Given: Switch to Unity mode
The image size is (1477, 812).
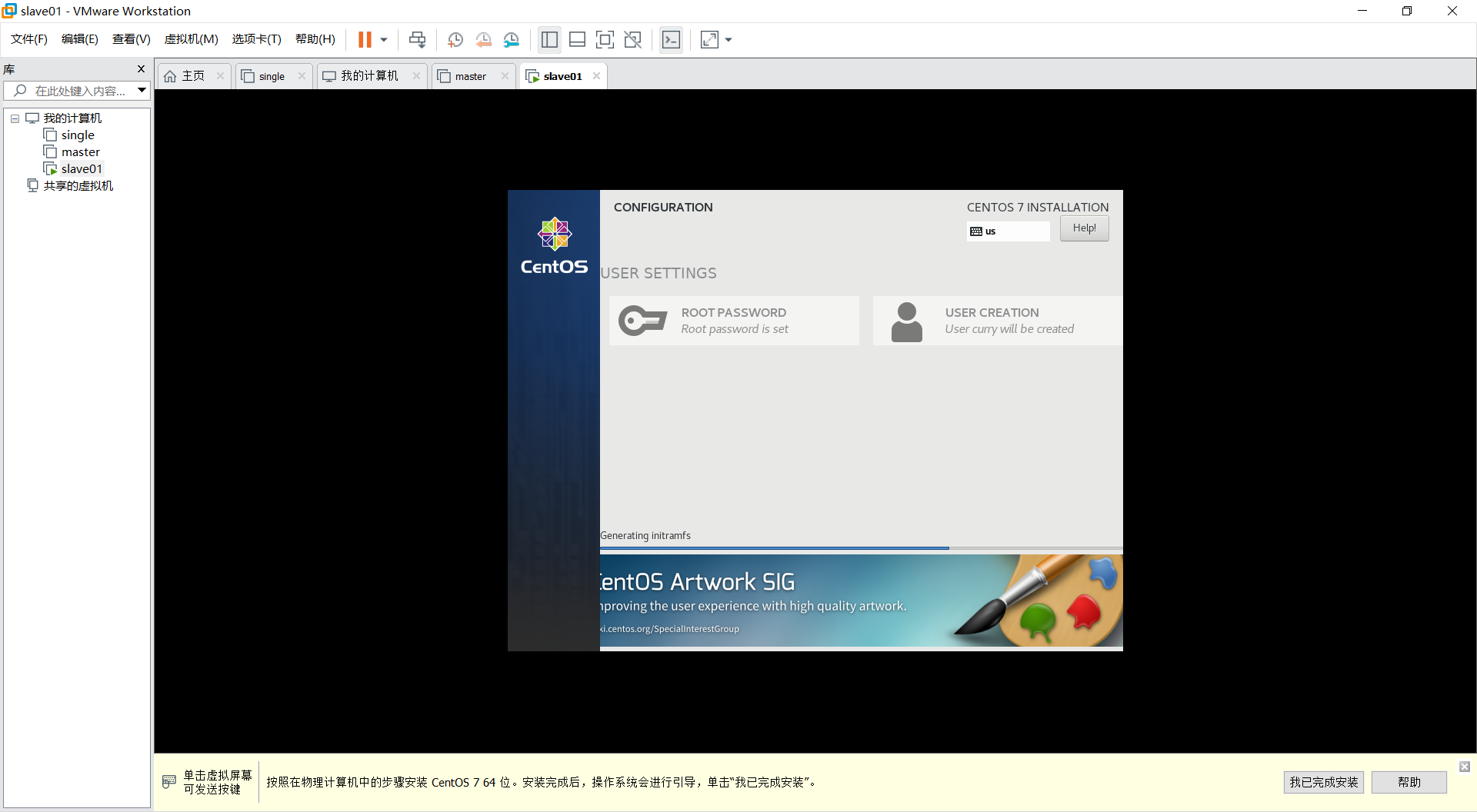Looking at the screenshot, I should point(633,40).
